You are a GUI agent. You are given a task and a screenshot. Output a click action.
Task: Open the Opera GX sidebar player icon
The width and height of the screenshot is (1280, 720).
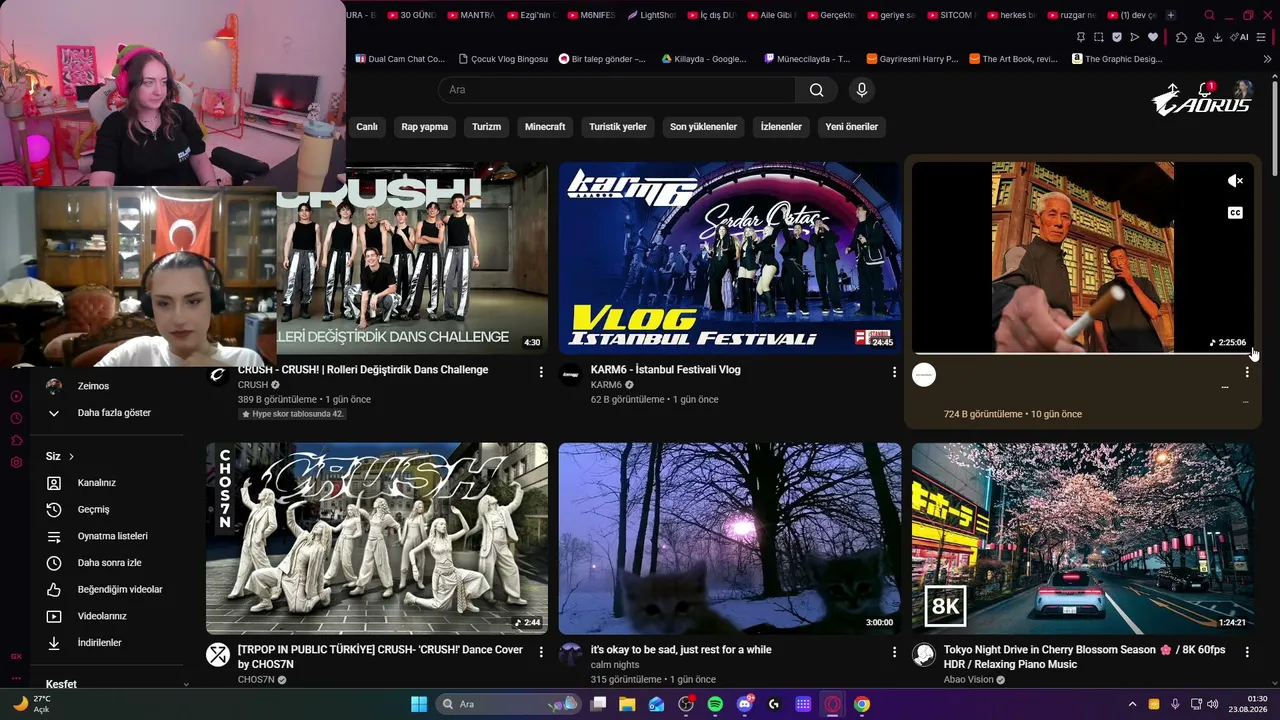point(16,396)
